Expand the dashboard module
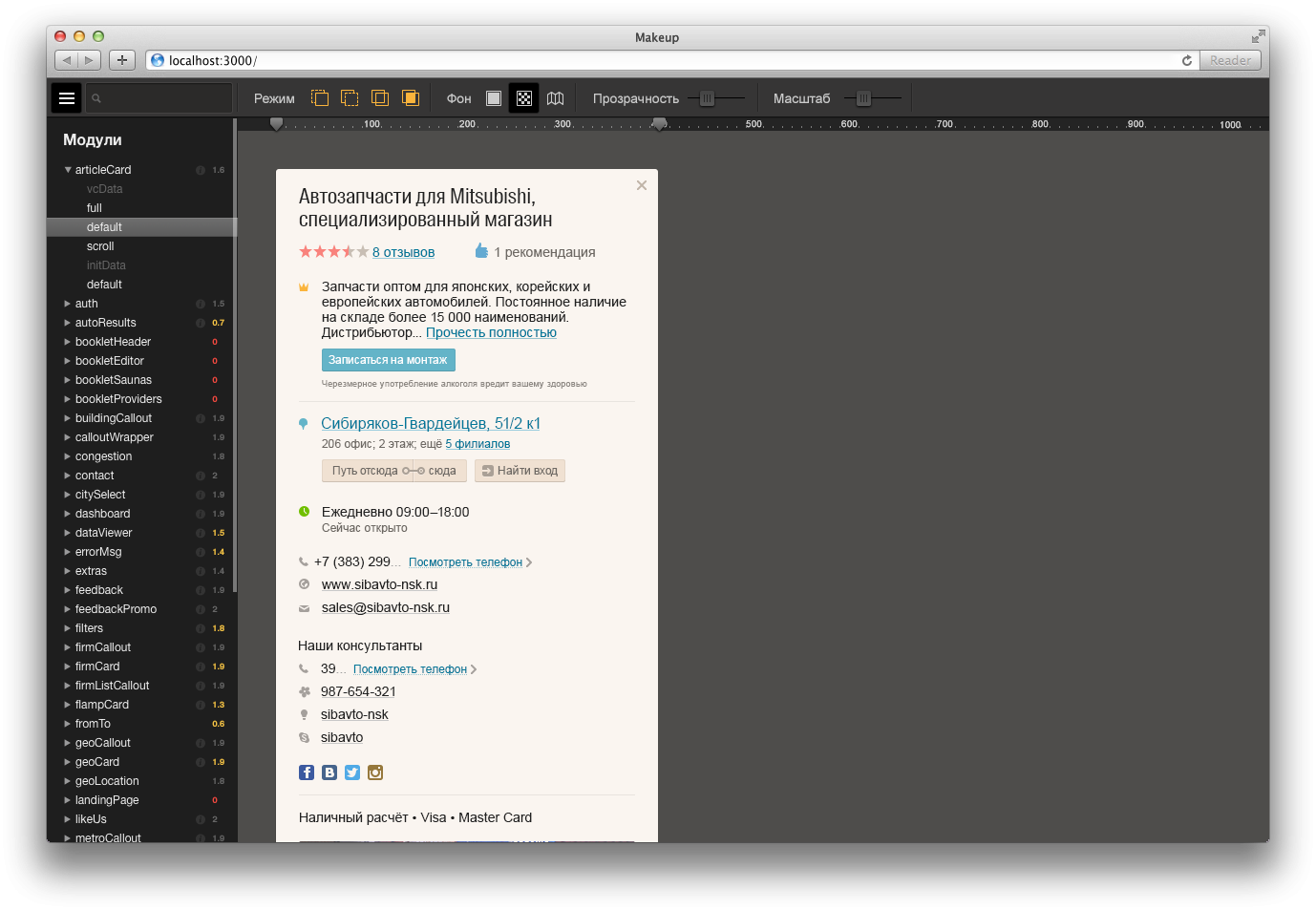Image resolution: width=1316 pixels, height=910 pixels. coord(68,514)
